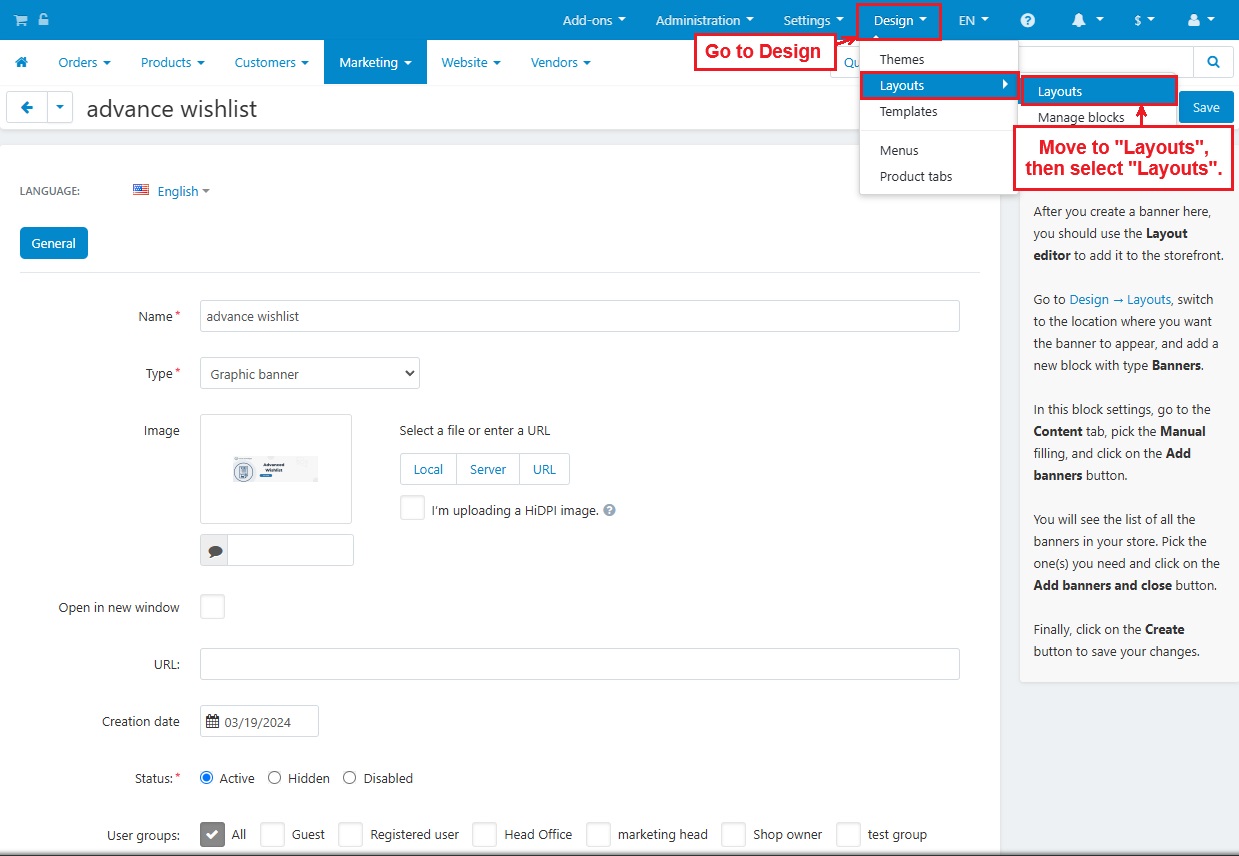The height and width of the screenshot is (856, 1239).
Task: Select Themes in the Design menu
Action: point(902,59)
